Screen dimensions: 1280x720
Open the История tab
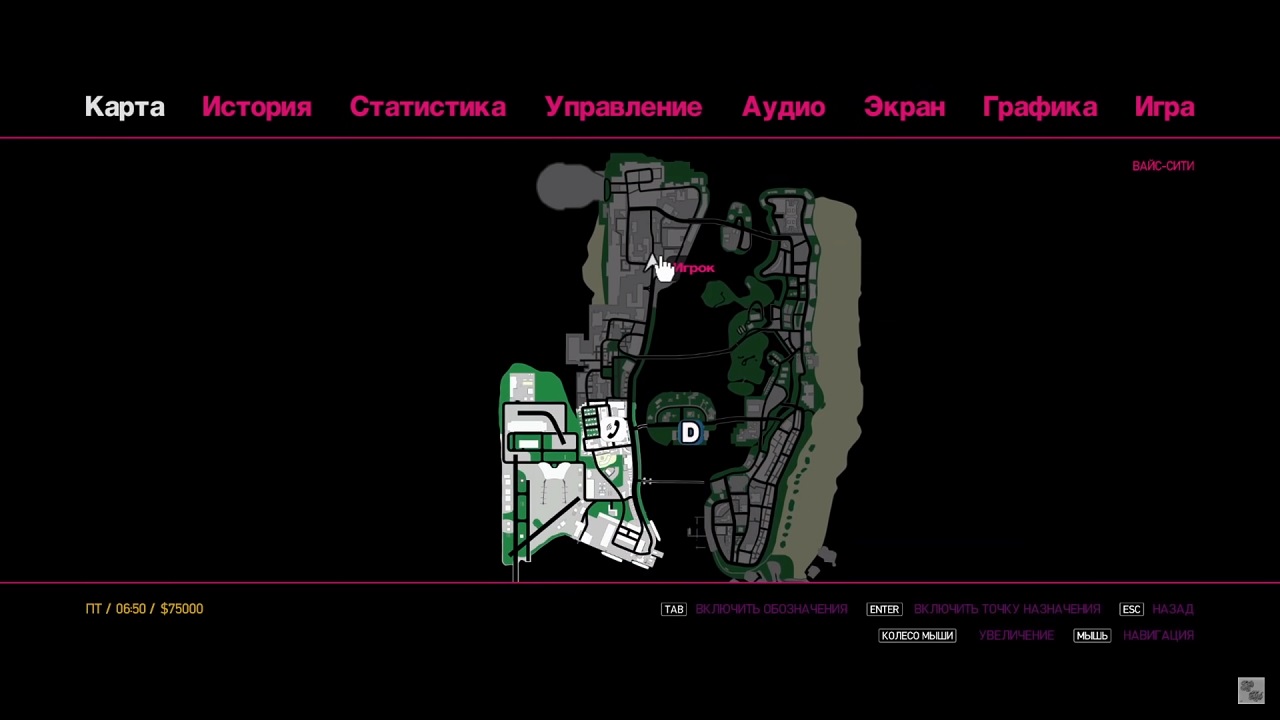click(x=256, y=107)
